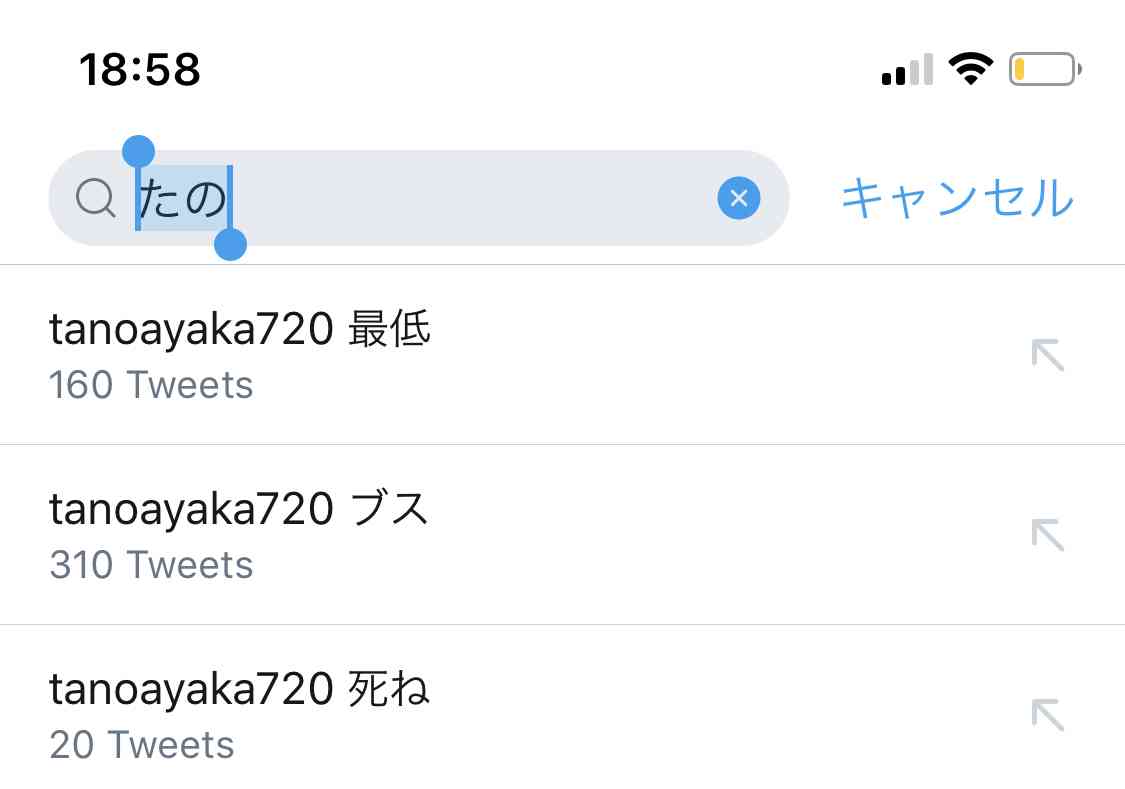Tap the magnifying glass search icon

95,197
